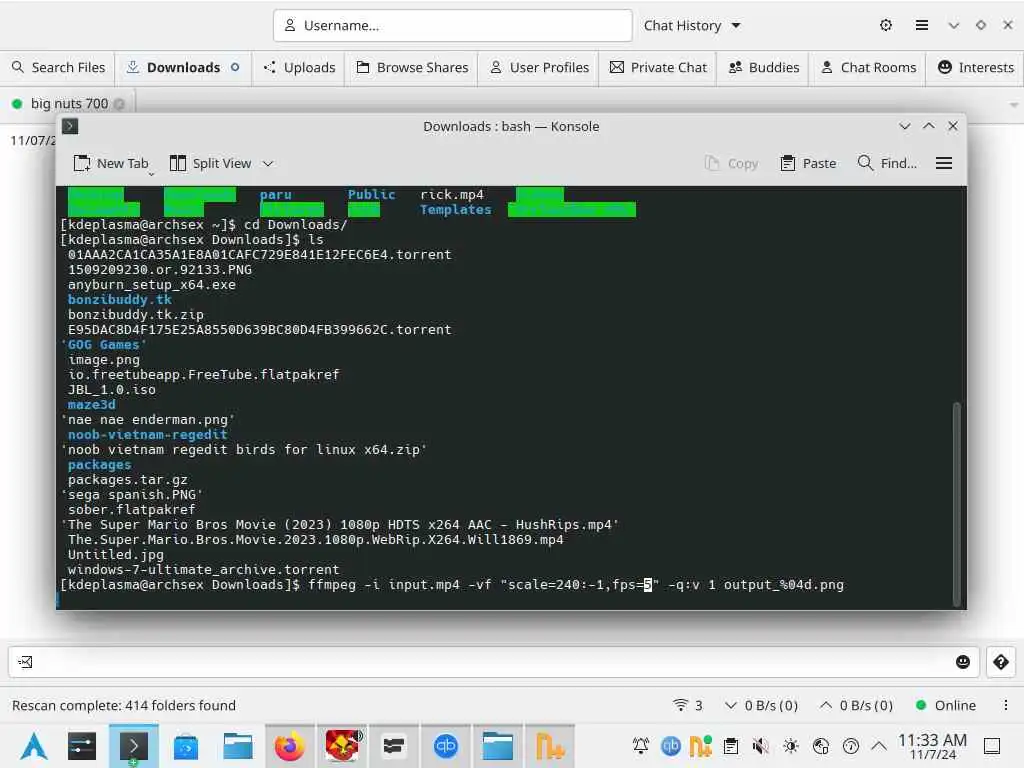Open the User Profiles tab
Screen dimensions: 1024x768
[x=539, y=67]
